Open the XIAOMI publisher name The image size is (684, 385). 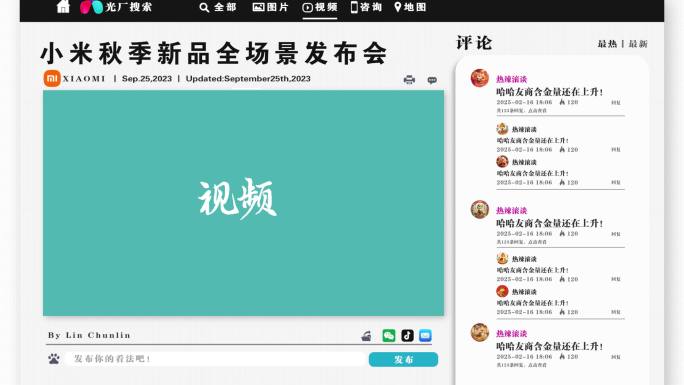(84, 79)
